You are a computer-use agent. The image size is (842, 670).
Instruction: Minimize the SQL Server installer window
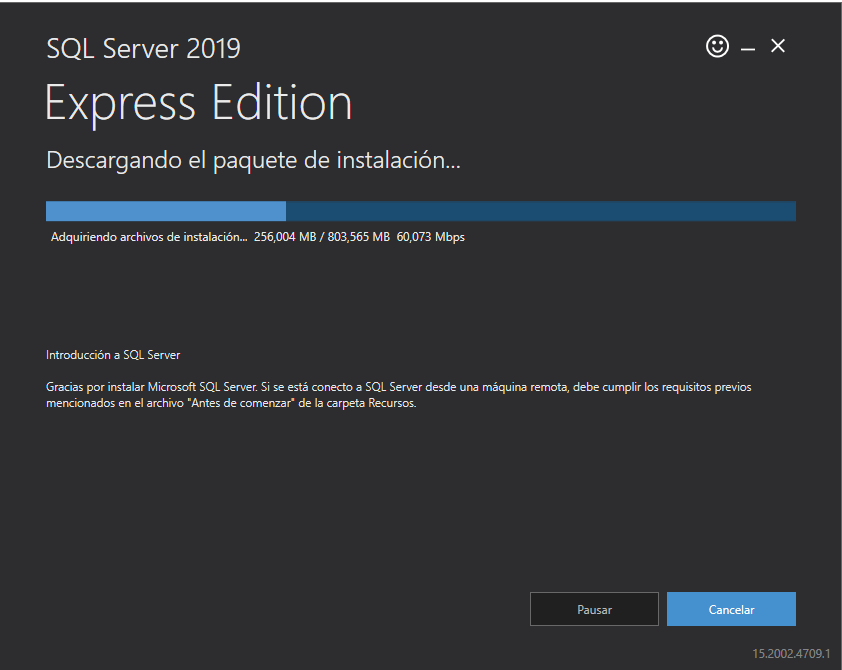coord(748,49)
